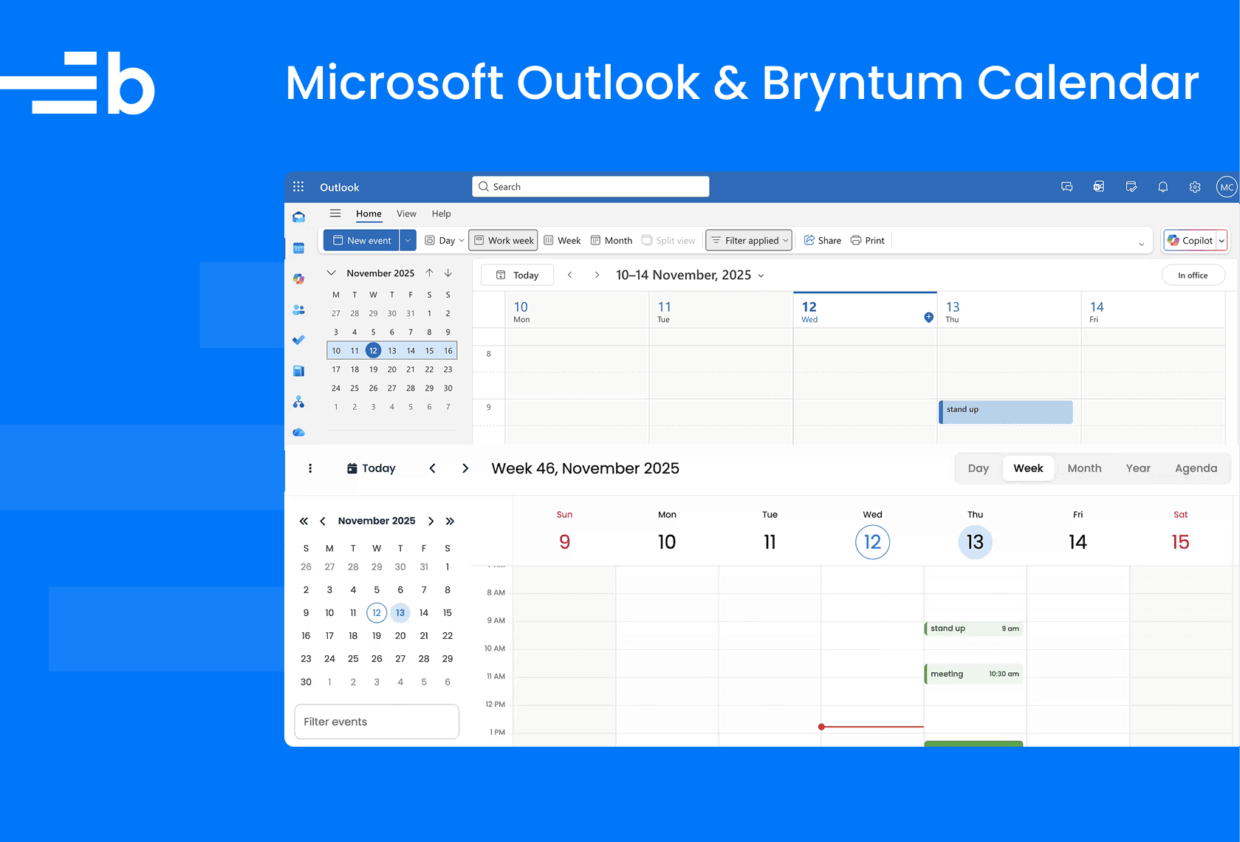Switch to the View ribbon tab
The image size is (1240, 842).
pos(406,214)
